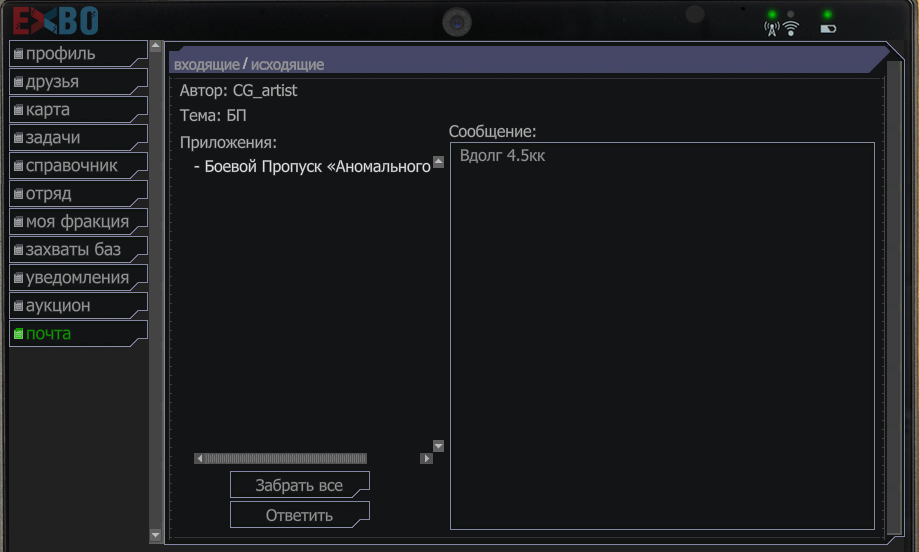Open the profile section (профиль)

point(77,53)
